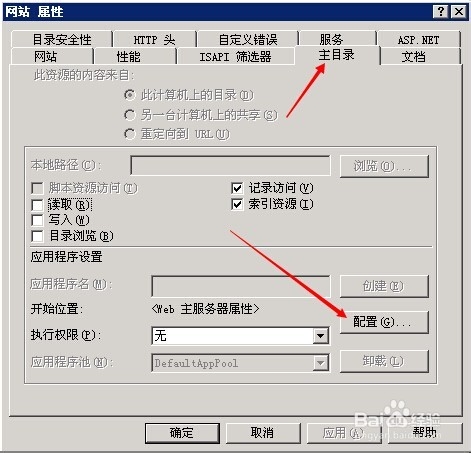Toggle the 目录浏览(B) checkbox
Viewport: 471px width, 453px height.
pyautogui.click(x=37, y=236)
